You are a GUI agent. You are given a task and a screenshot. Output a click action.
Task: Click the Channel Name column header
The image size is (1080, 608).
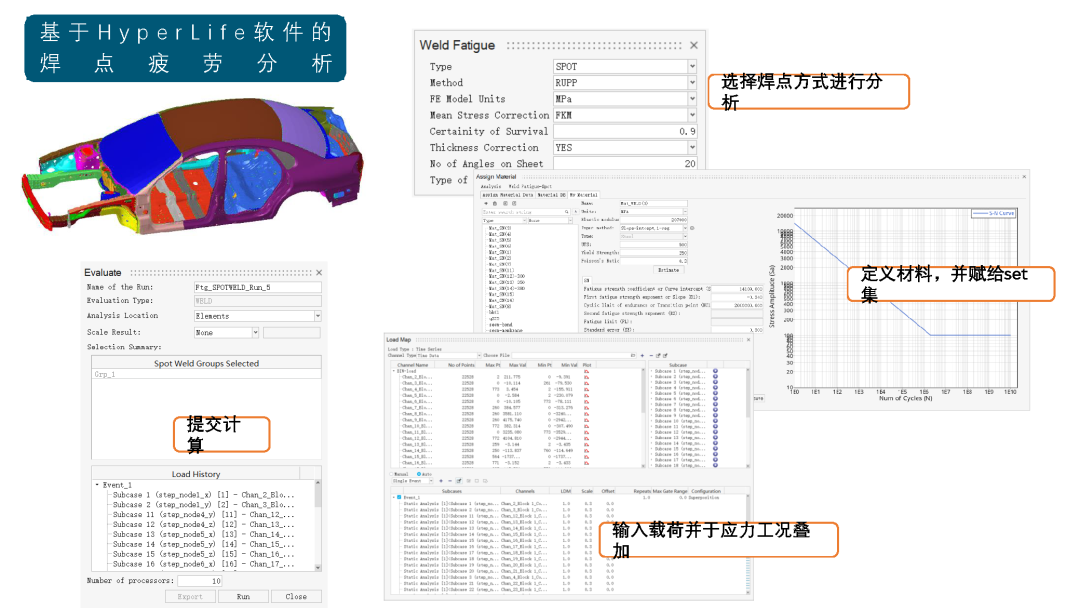[413, 365]
